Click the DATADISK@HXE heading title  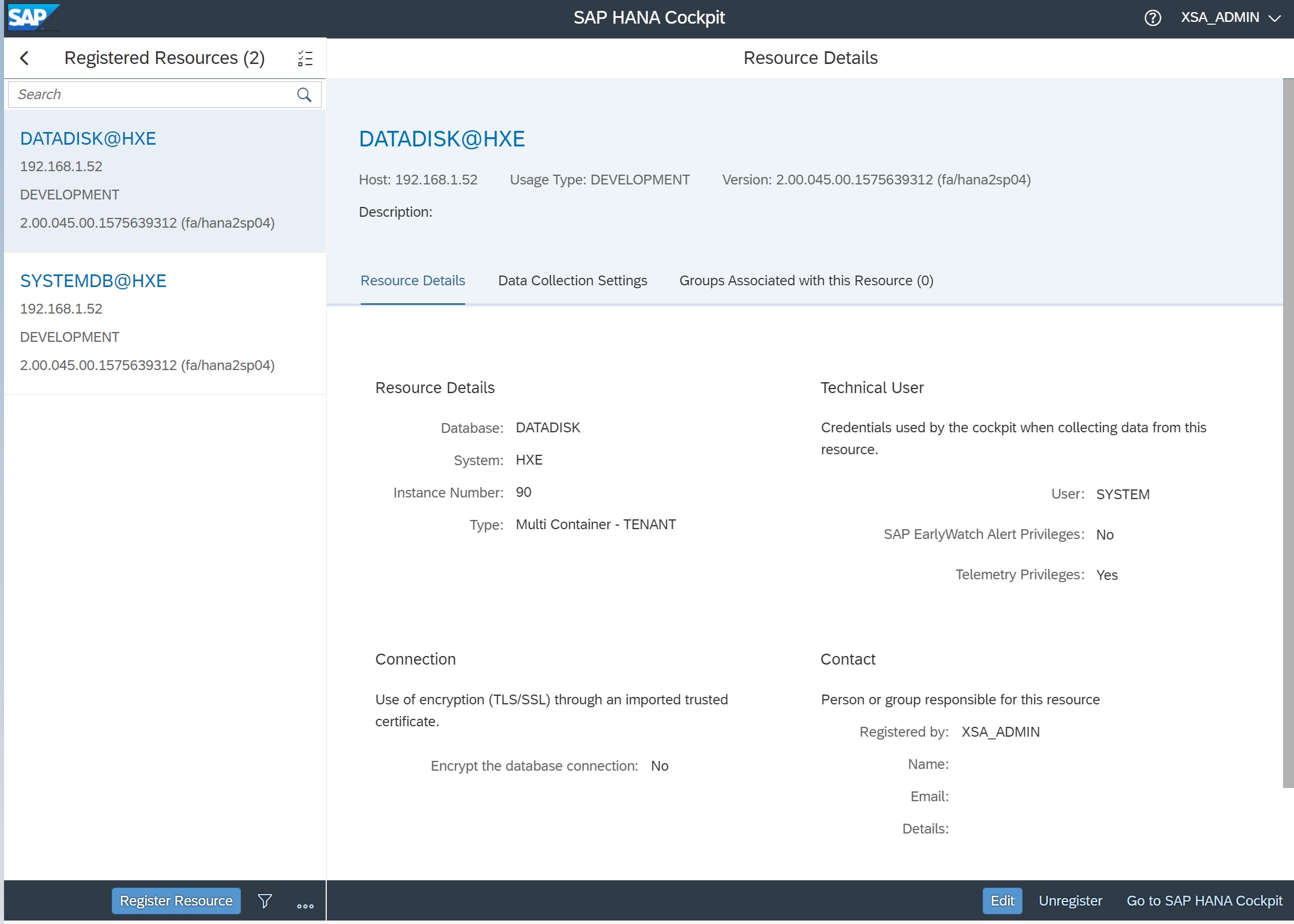(442, 139)
